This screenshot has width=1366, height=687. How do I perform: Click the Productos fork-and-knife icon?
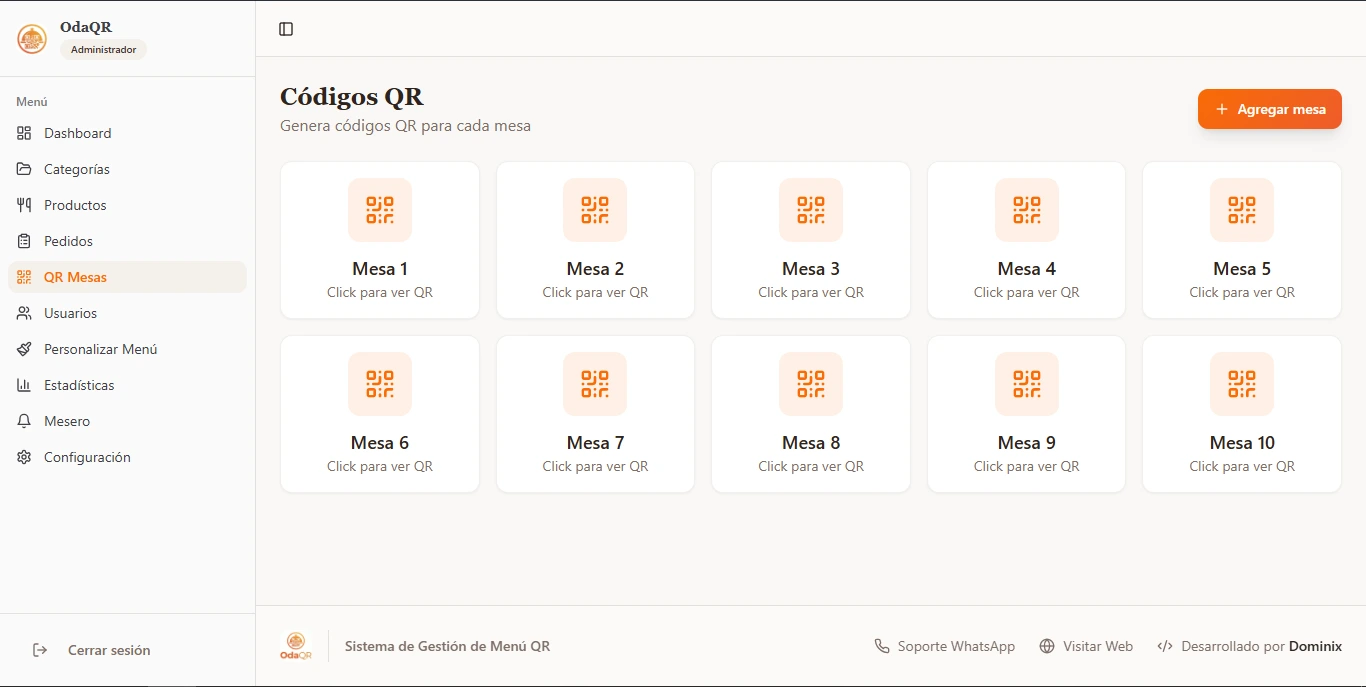(24, 205)
